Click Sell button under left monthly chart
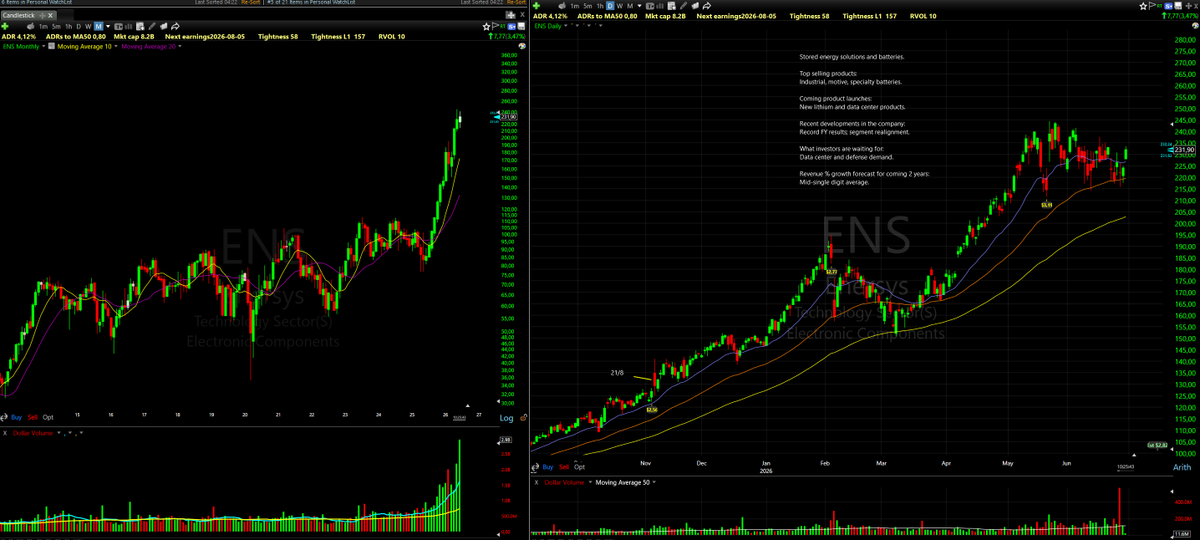1200x540 pixels. point(33,417)
